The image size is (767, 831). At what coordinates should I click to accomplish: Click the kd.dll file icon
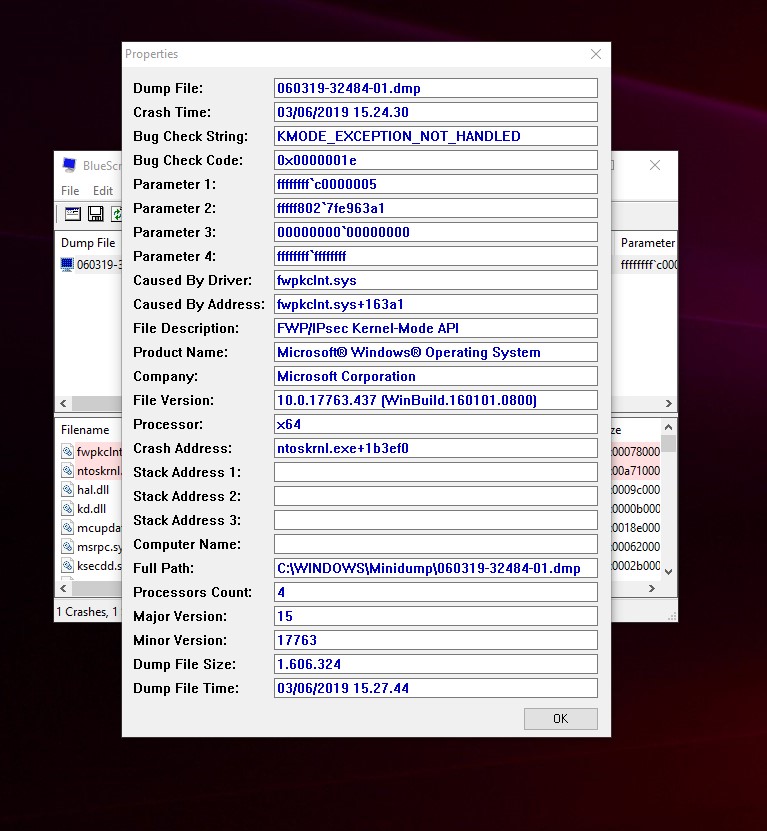pos(67,509)
